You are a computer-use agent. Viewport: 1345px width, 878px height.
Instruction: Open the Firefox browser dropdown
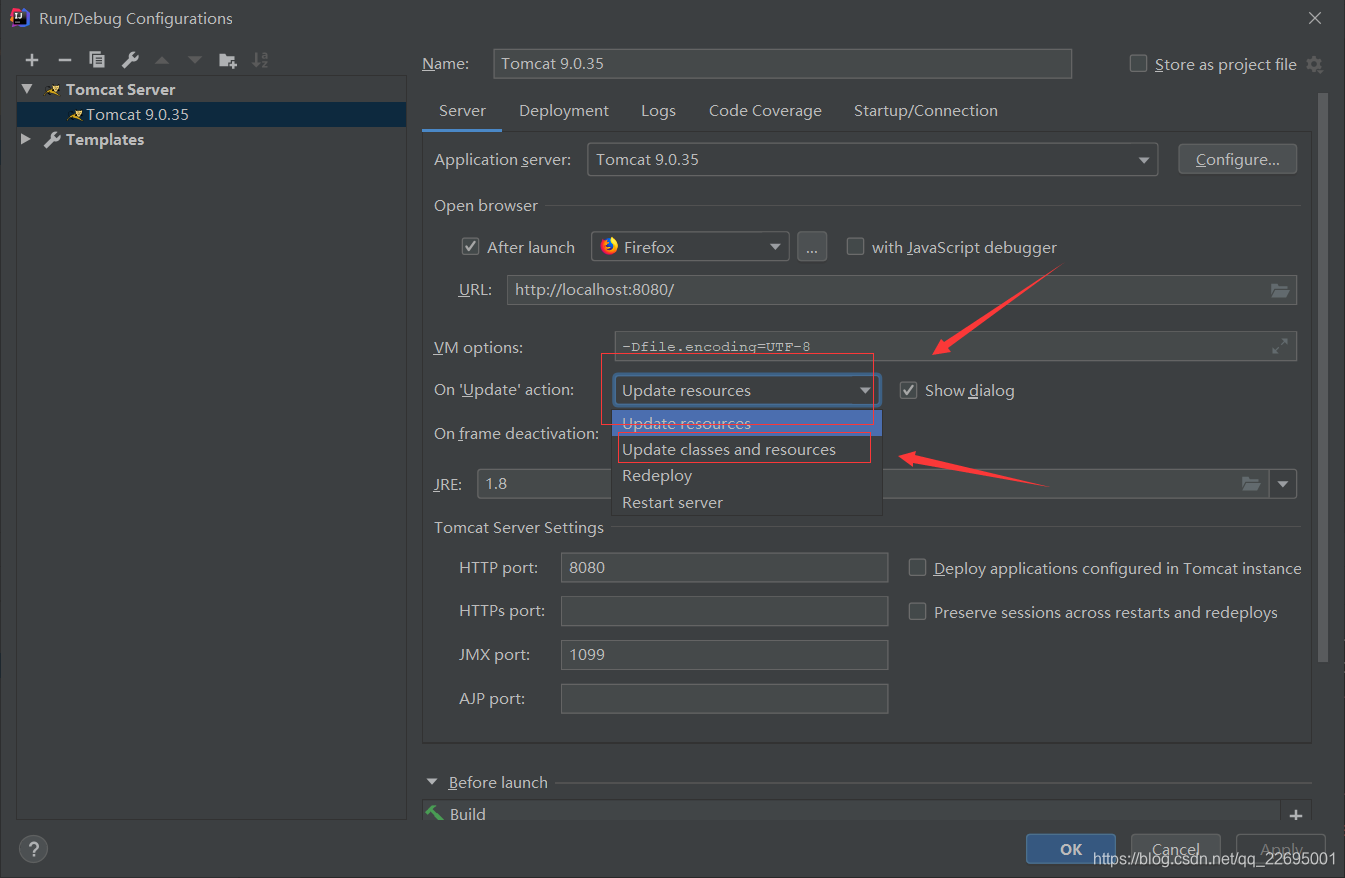pyautogui.click(x=690, y=247)
